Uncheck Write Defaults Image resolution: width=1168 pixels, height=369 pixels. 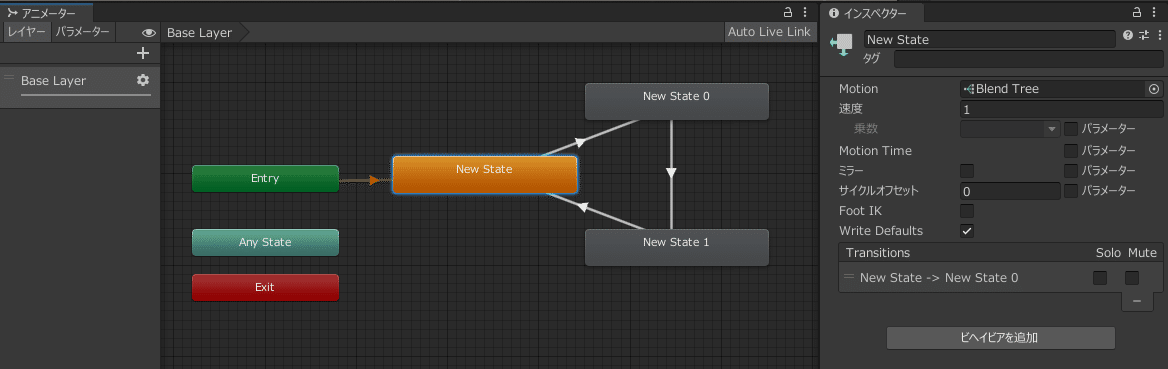pos(967,231)
